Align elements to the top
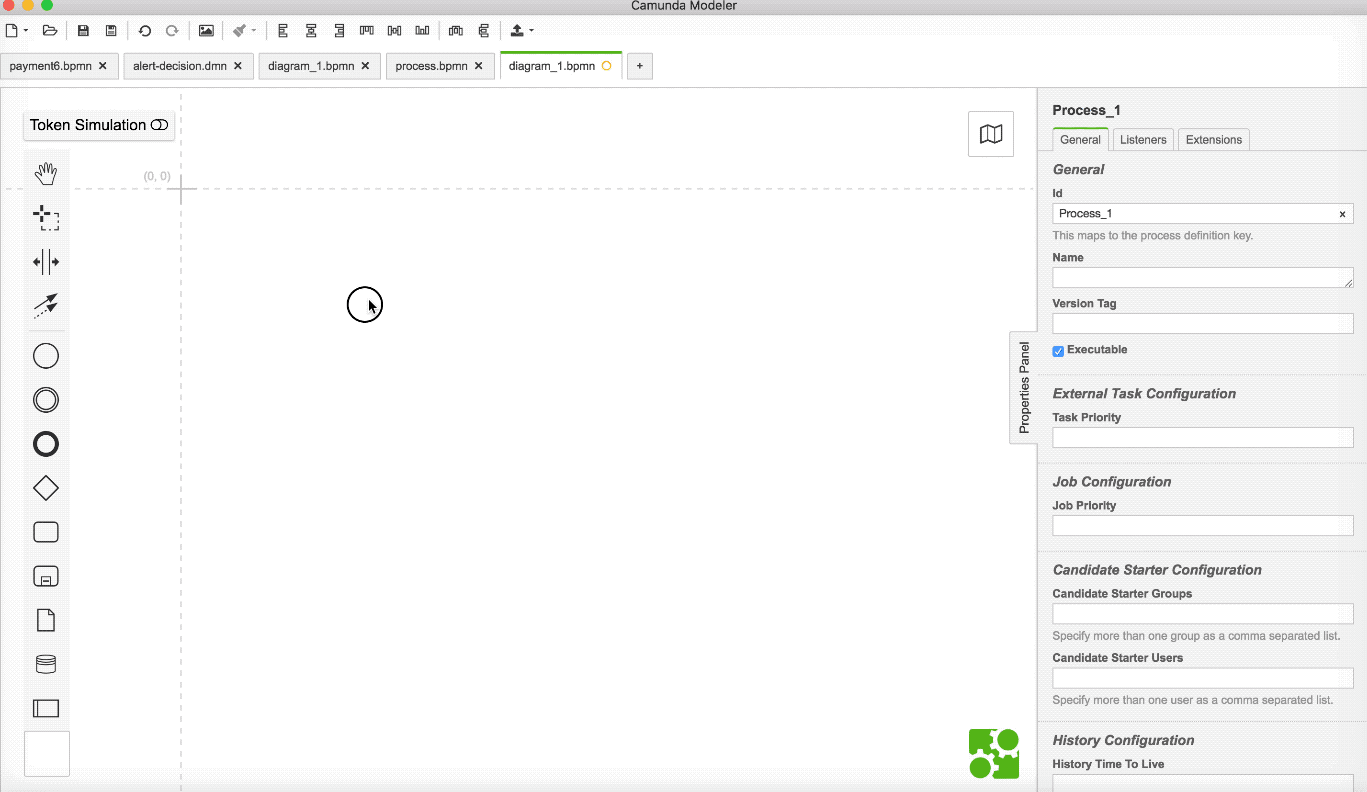 [x=367, y=31]
